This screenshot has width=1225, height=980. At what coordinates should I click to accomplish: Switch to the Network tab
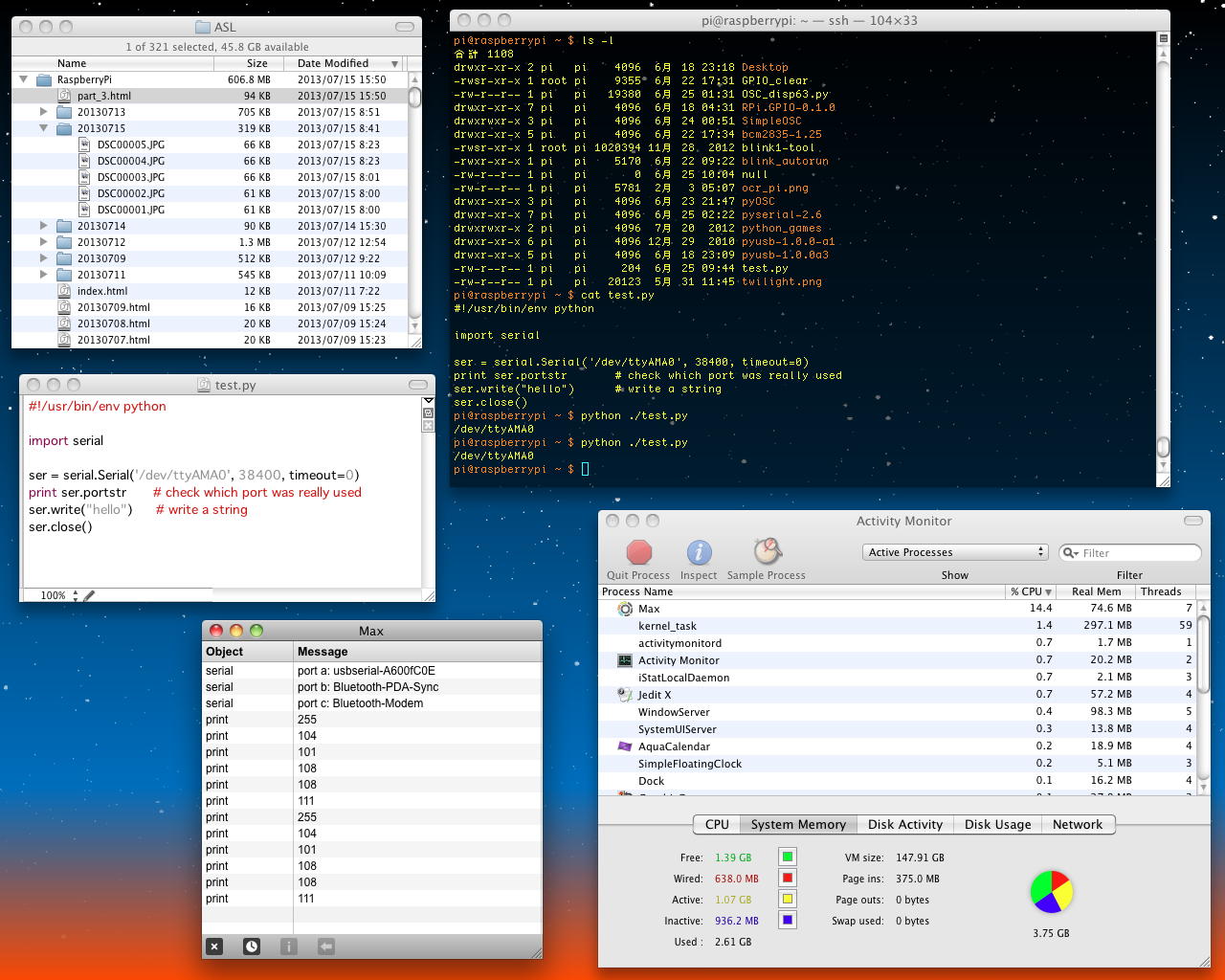[1077, 824]
